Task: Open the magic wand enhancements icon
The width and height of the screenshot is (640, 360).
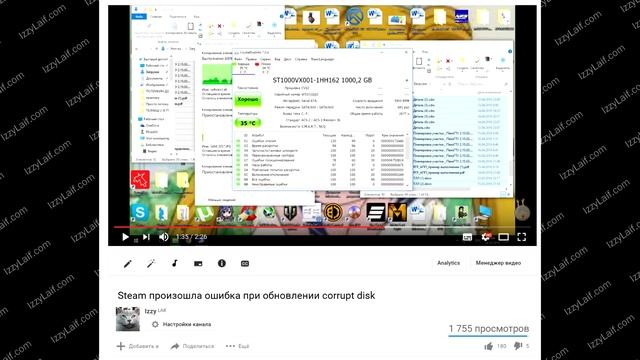Action: pos(151,264)
